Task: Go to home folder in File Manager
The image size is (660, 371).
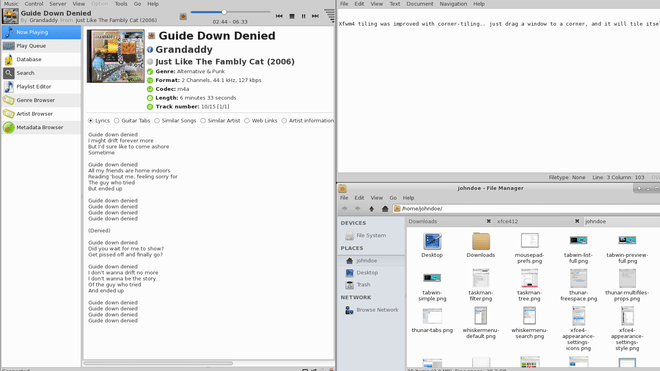Action: [385, 208]
